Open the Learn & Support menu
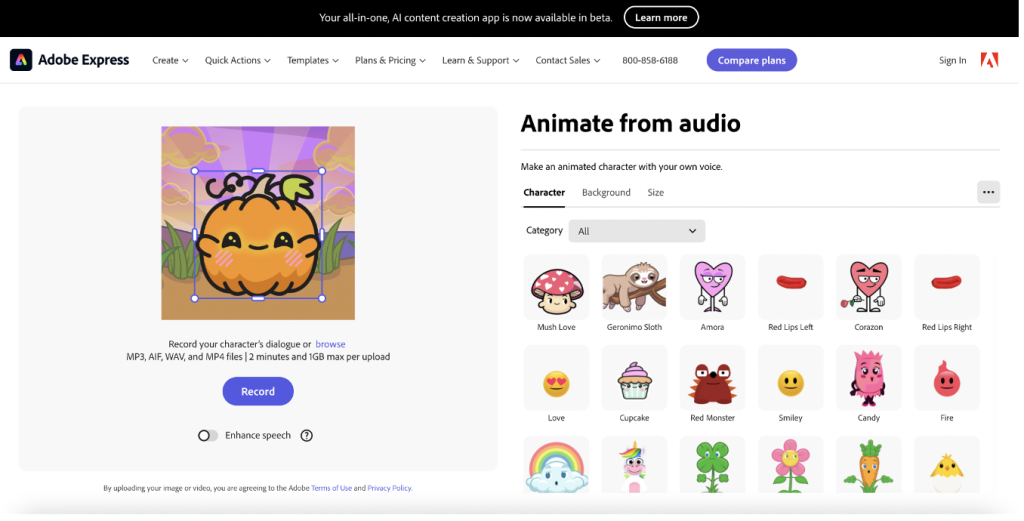This screenshot has height=521, width=1024. click(x=480, y=60)
